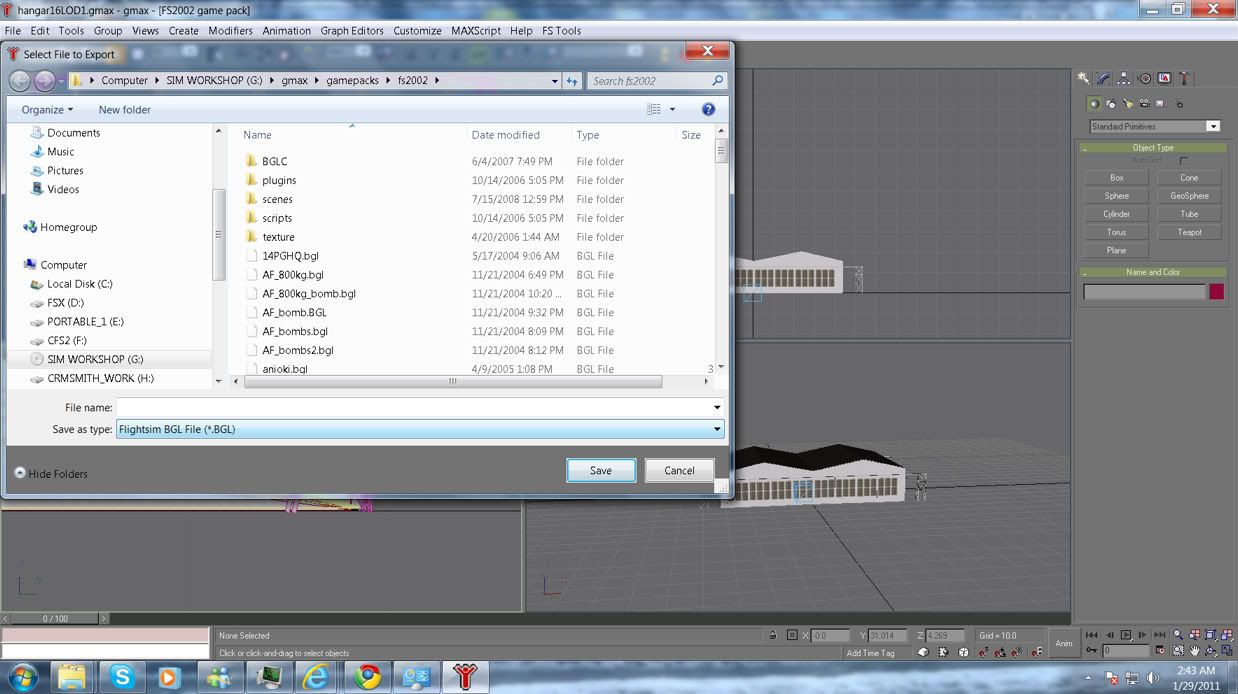This screenshot has width=1238, height=694.
Task: Open the MAXScript menu
Action: point(475,31)
